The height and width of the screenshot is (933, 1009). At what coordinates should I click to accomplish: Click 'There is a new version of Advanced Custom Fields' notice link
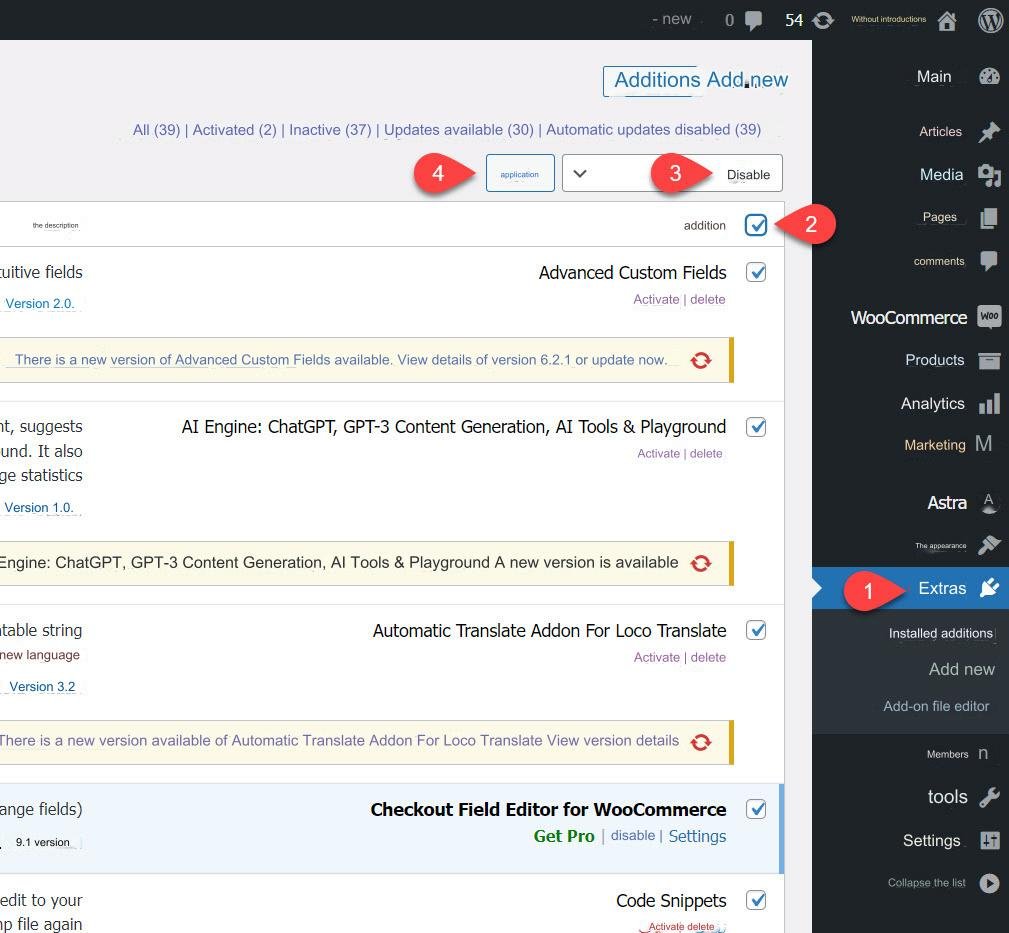coord(340,360)
